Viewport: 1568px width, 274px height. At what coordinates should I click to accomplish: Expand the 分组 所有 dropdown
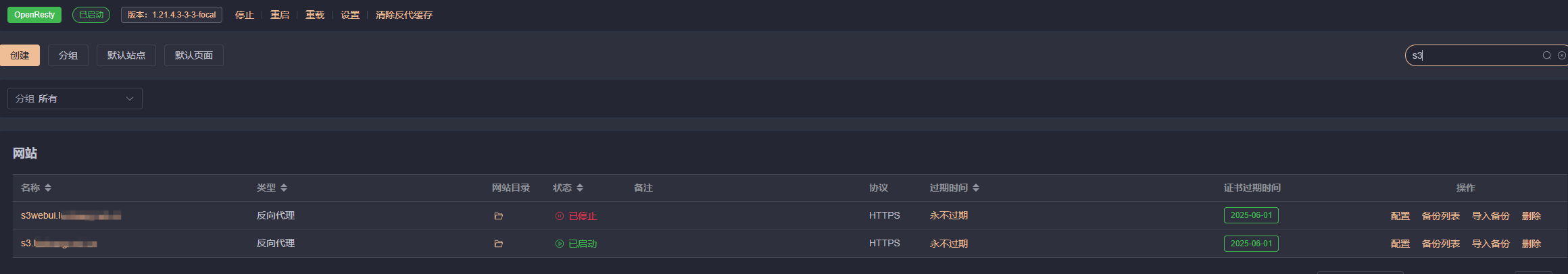(x=75, y=99)
